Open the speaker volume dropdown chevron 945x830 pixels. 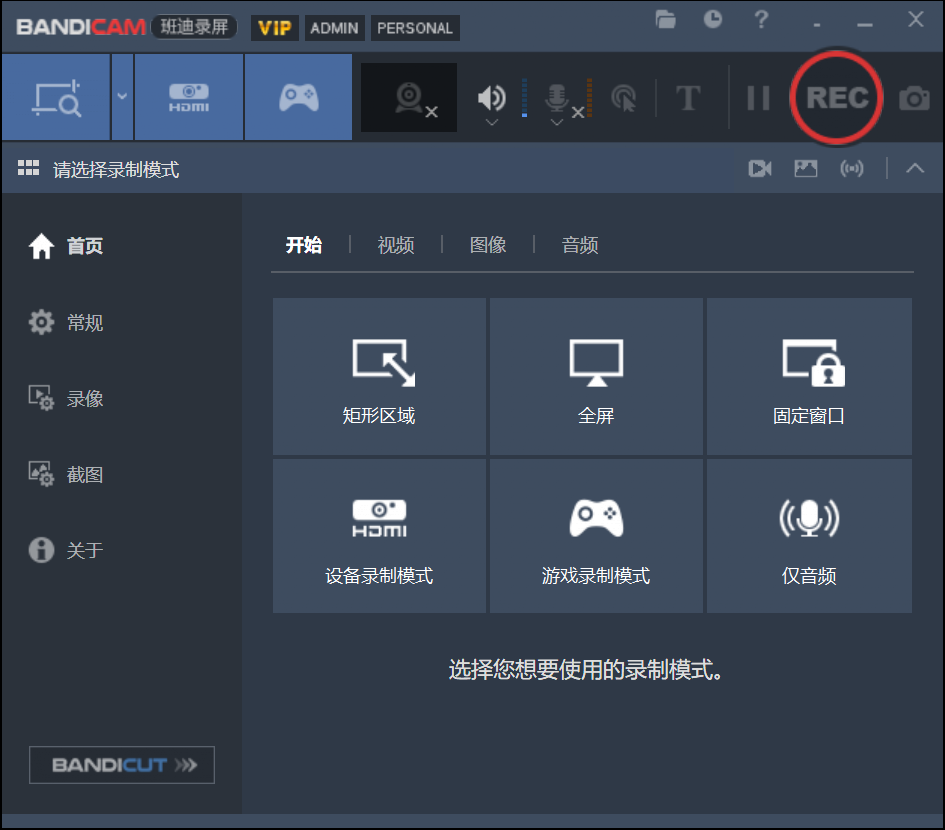click(490, 121)
